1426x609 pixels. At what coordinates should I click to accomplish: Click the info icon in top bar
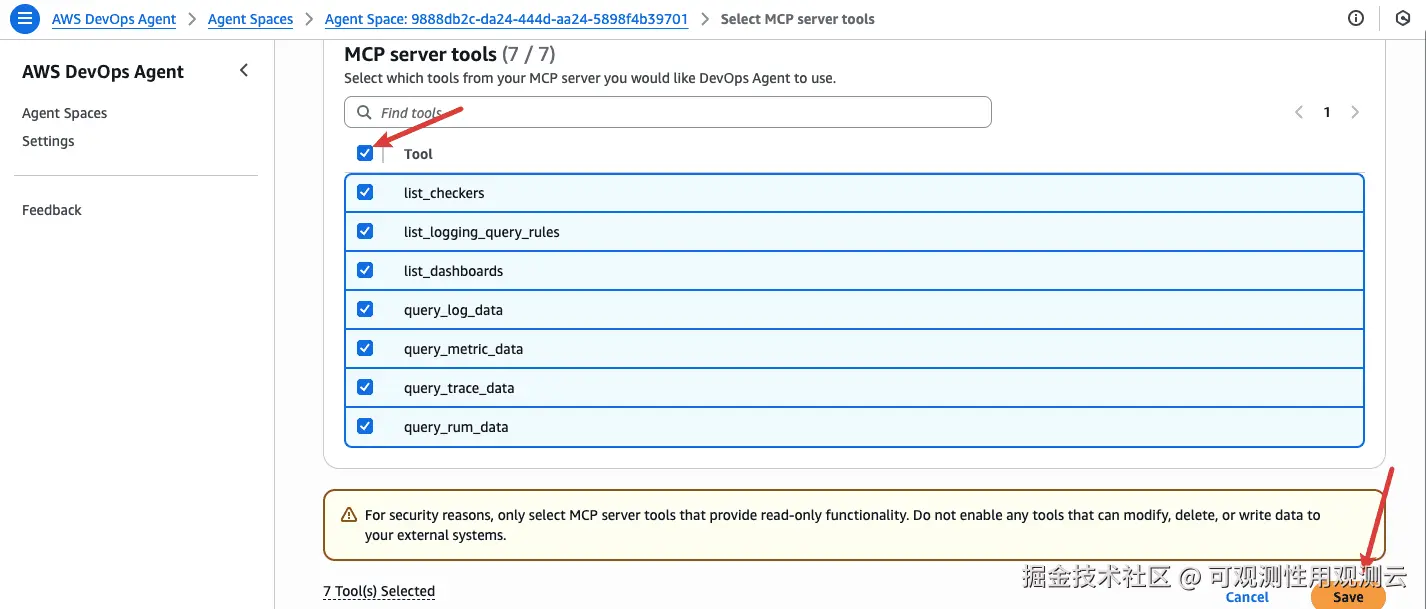[x=1356, y=18]
